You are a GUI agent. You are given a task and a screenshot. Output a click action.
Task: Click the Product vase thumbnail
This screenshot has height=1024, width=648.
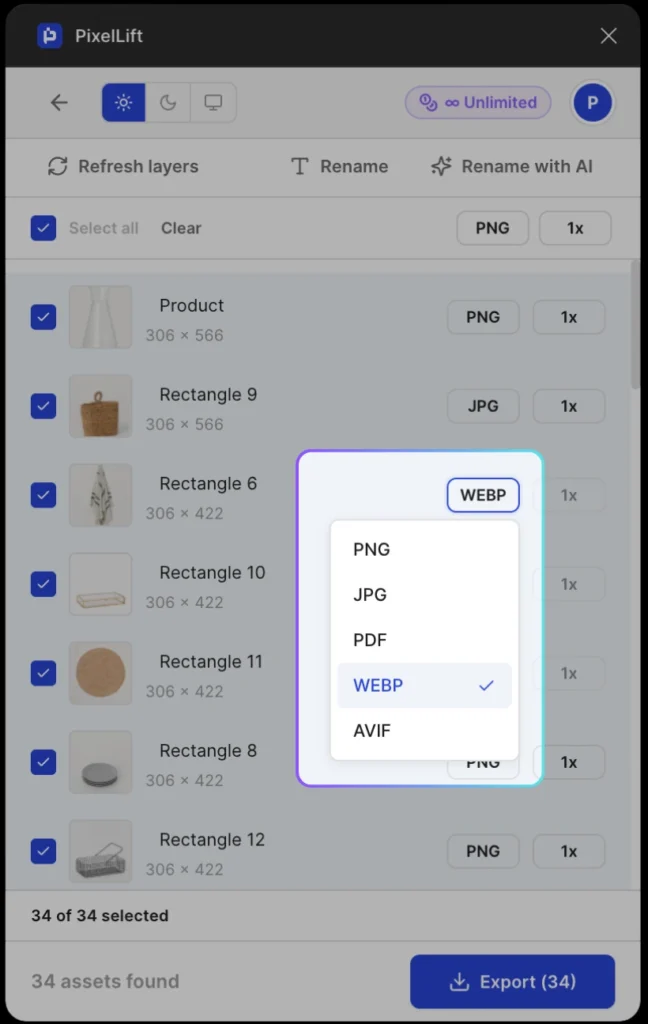(x=101, y=317)
